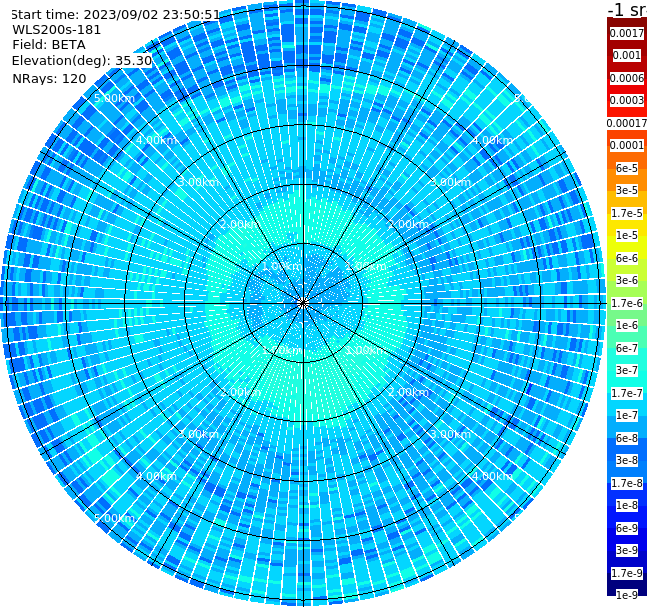This screenshot has width=647, height=607.
Task: Click the colorbar label '1e-5'
Action: pyautogui.click(x=627, y=235)
